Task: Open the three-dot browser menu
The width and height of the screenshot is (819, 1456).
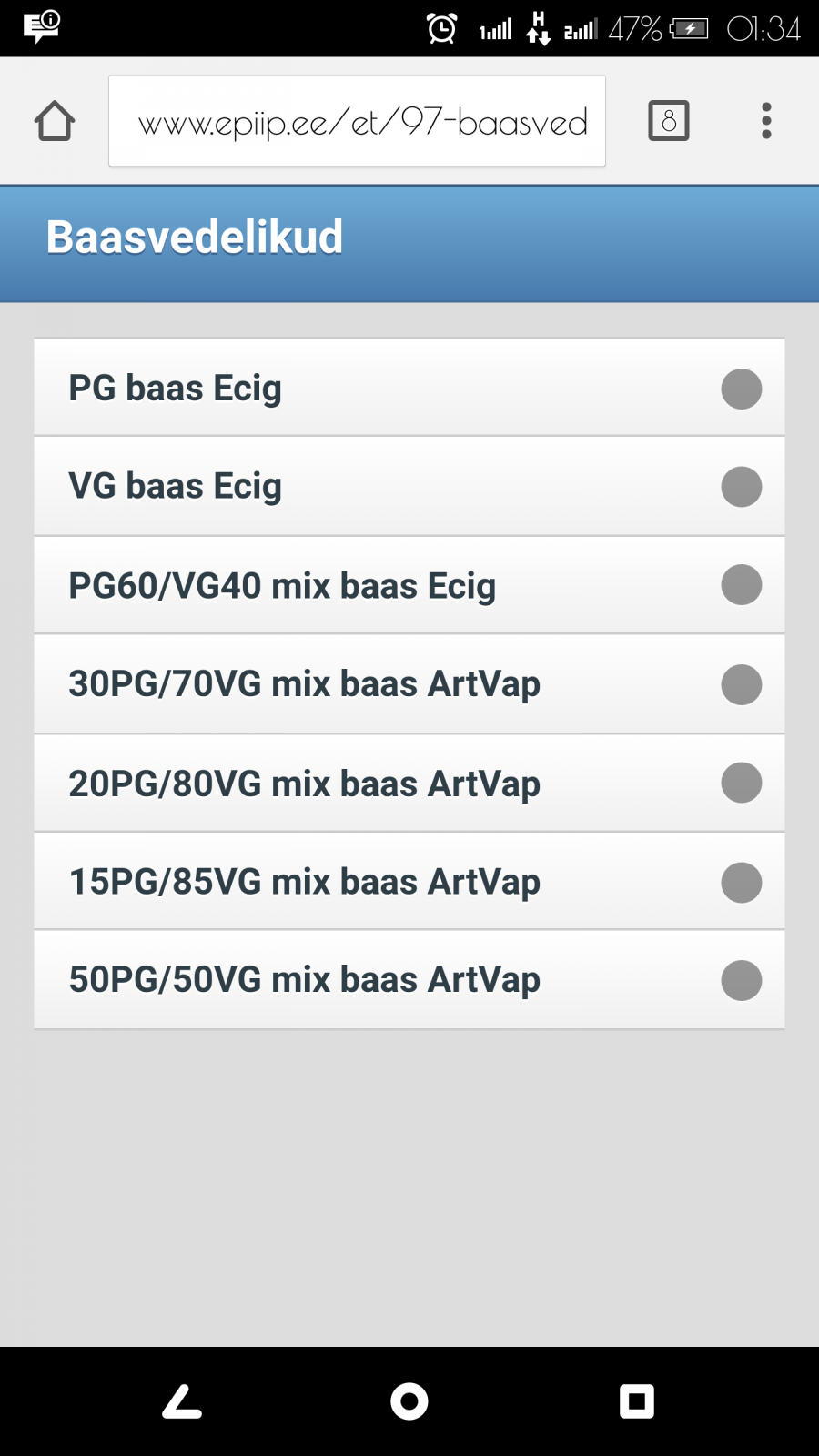Action: click(766, 121)
